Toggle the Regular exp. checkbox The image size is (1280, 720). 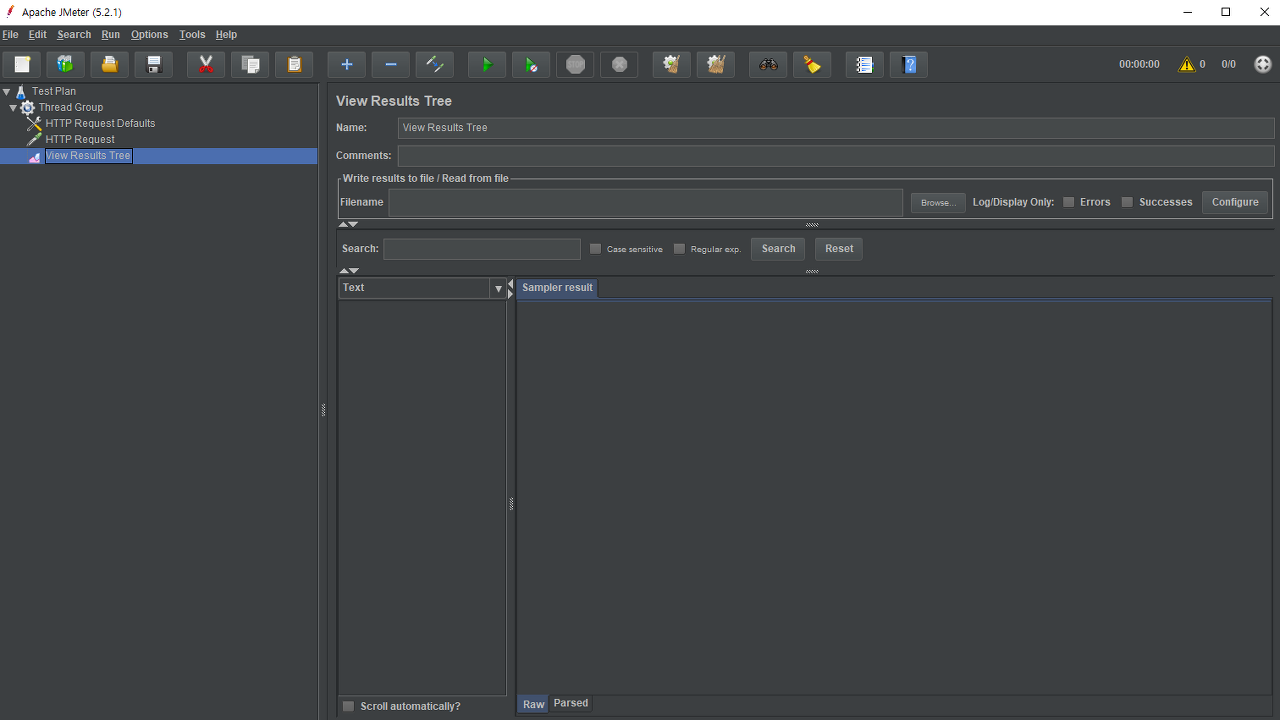click(680, 249)
